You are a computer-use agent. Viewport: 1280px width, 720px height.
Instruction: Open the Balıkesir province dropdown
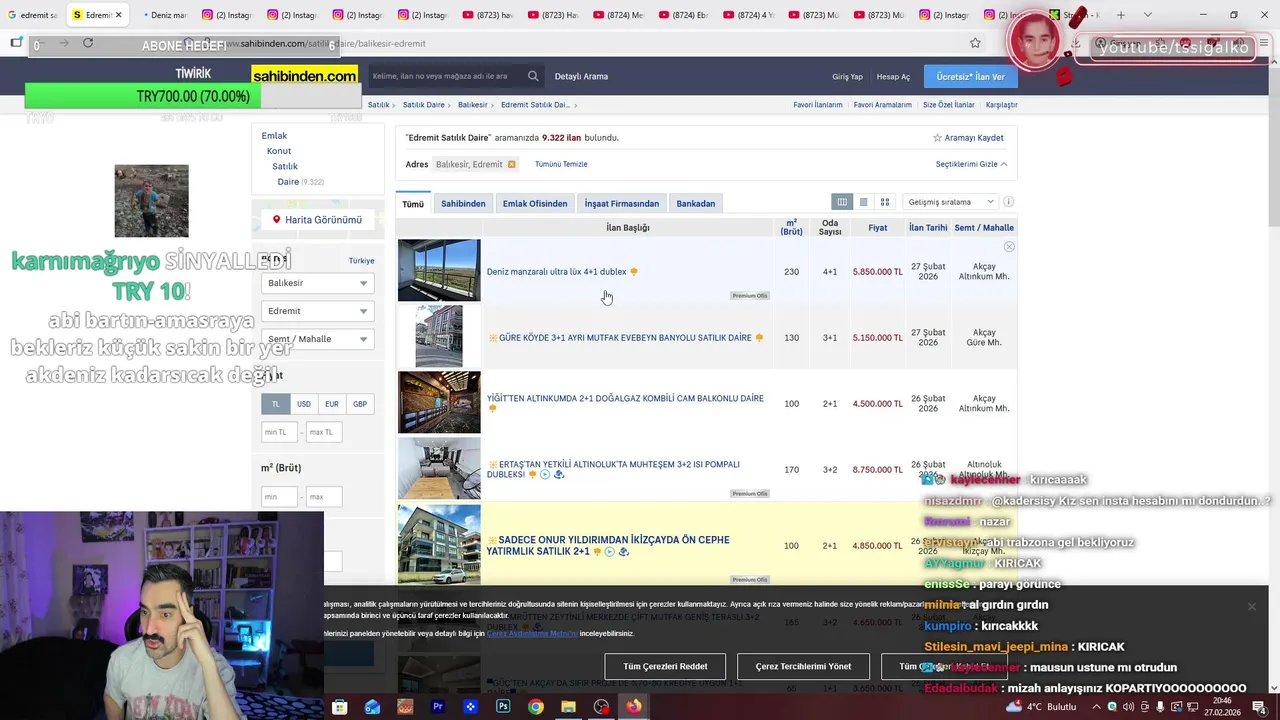(x=317, y=283)
